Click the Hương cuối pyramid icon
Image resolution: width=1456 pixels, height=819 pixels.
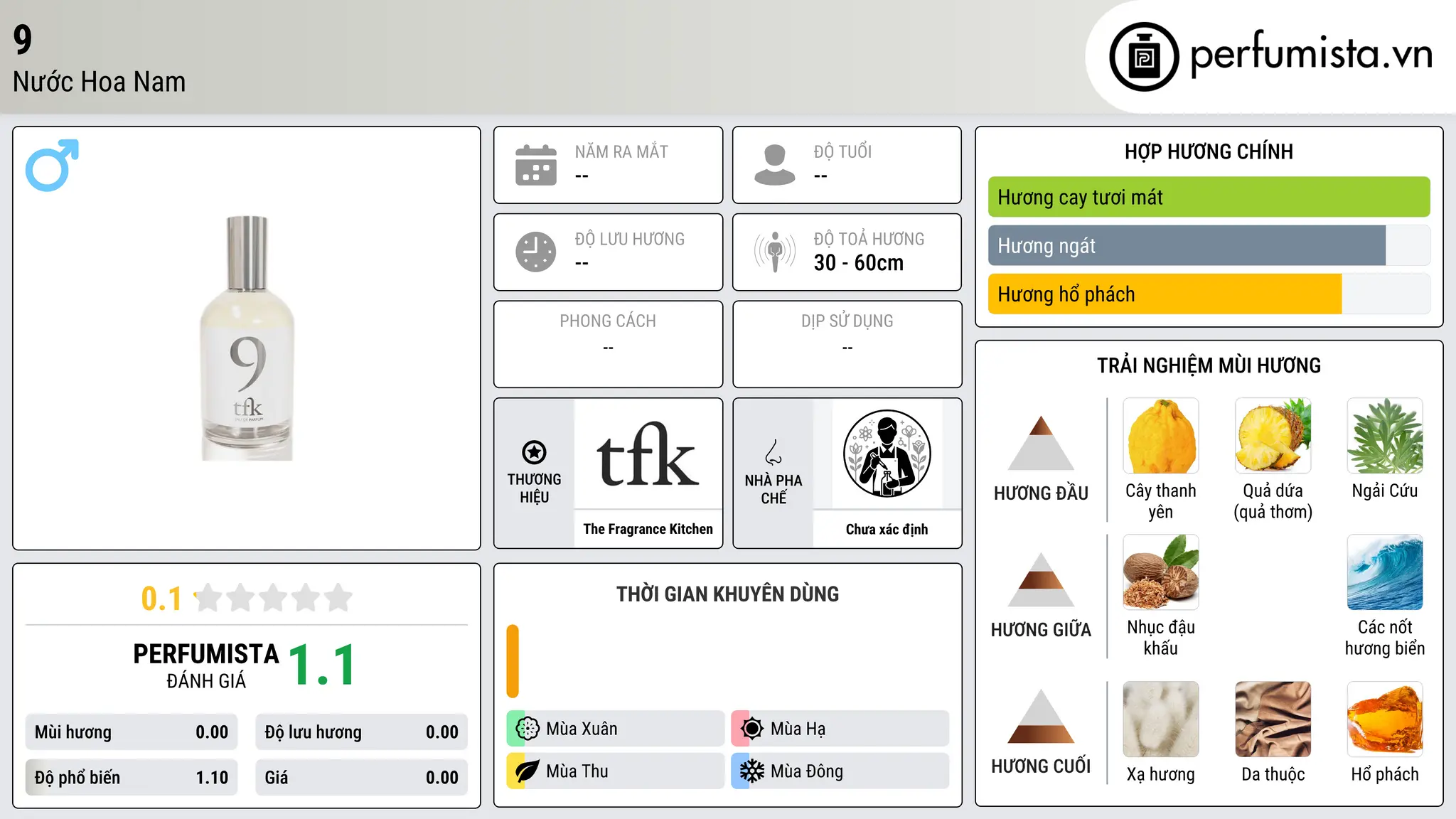(x=1041, y=716)
